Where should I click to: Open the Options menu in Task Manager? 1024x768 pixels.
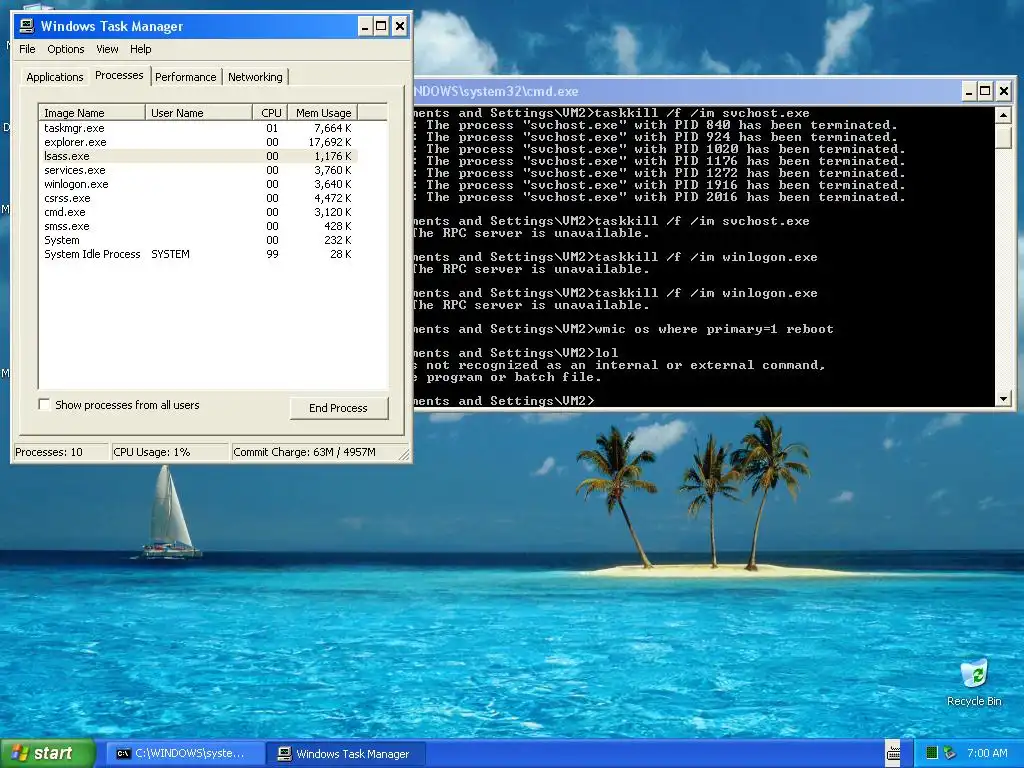click(65, 49)
